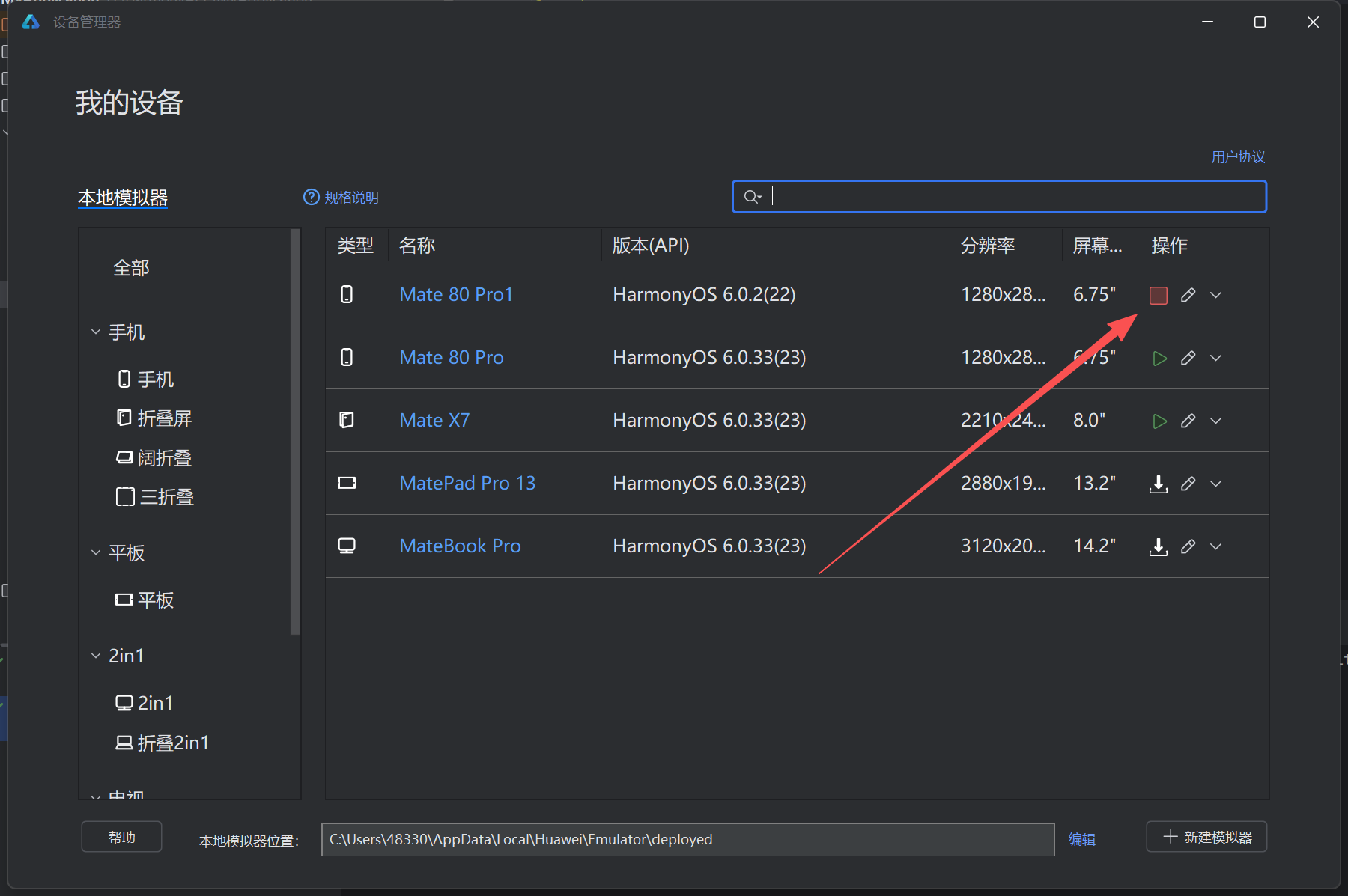Screen dimensions: 1348x896
Task: Create a new emulator with 新建模拟器
Action: pos(1206,837)
